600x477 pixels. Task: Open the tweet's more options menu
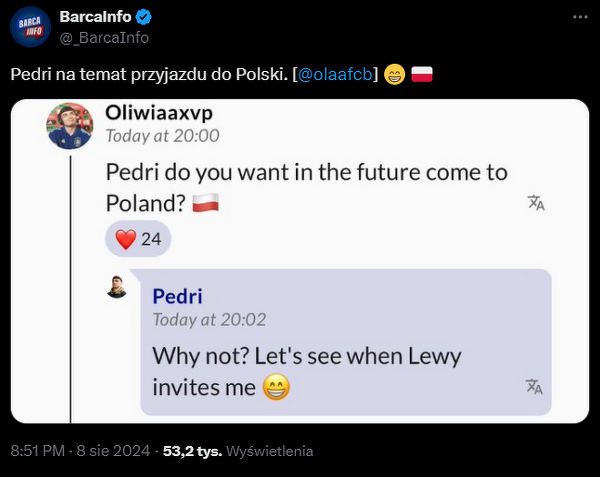(x=580, y=17)
